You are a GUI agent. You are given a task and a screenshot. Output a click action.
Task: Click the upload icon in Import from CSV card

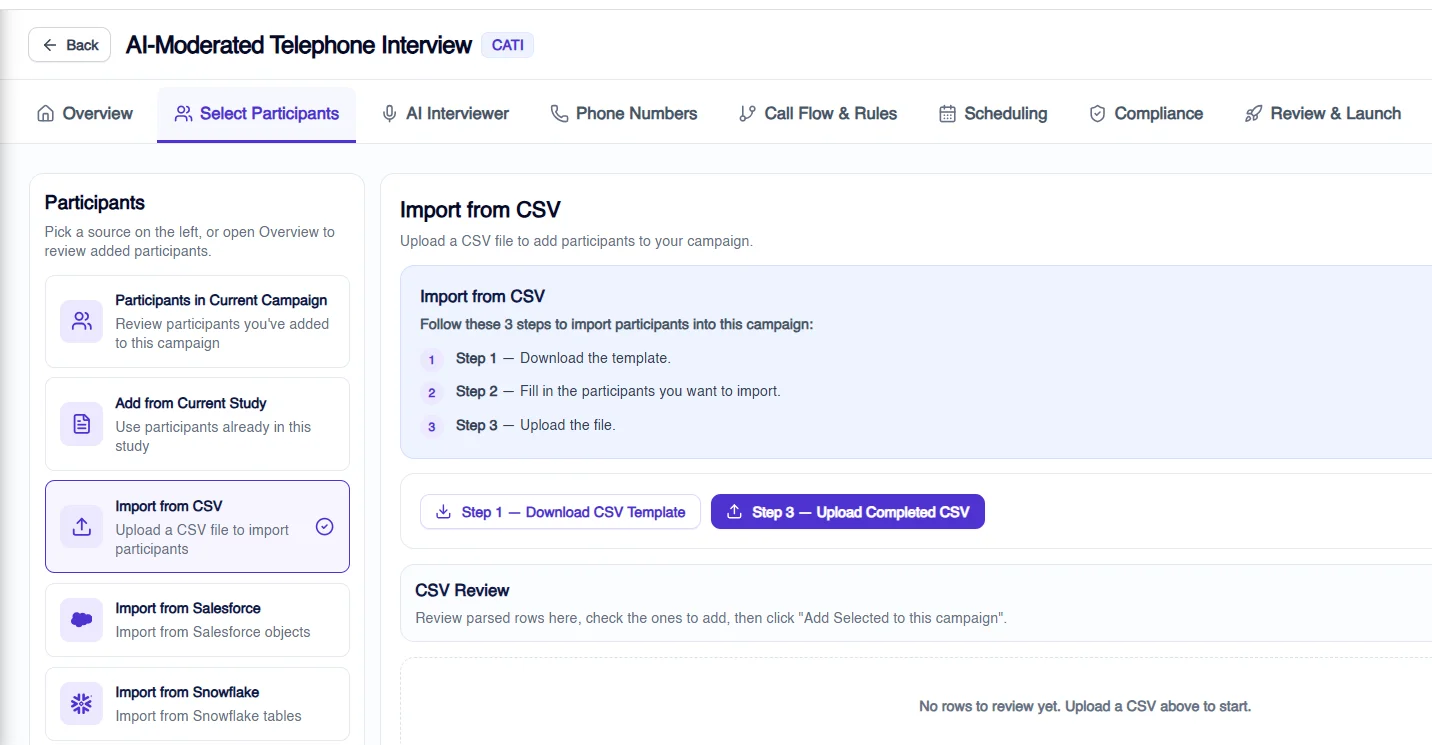click(x=81, y=527)
